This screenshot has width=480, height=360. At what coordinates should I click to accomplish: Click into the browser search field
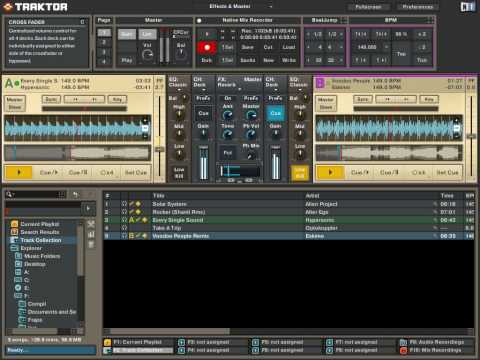coord(36,194)
